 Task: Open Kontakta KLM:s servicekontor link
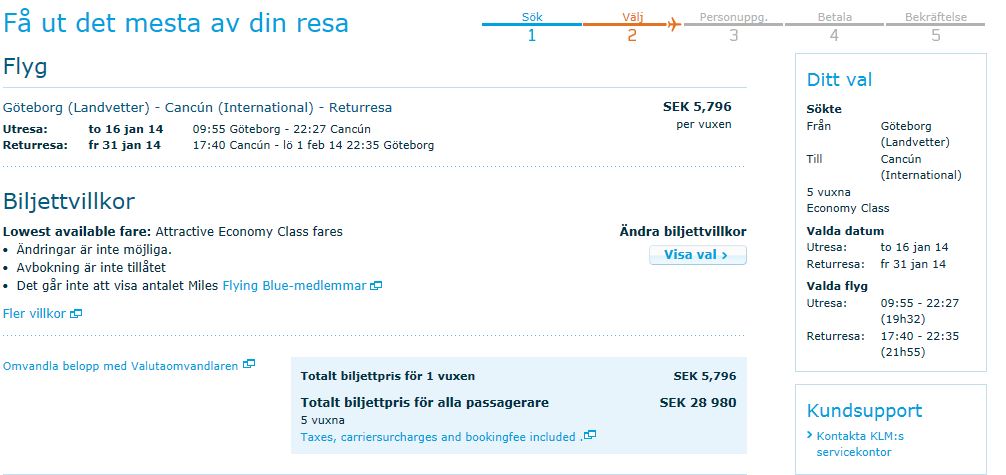(x=859, y=444)
